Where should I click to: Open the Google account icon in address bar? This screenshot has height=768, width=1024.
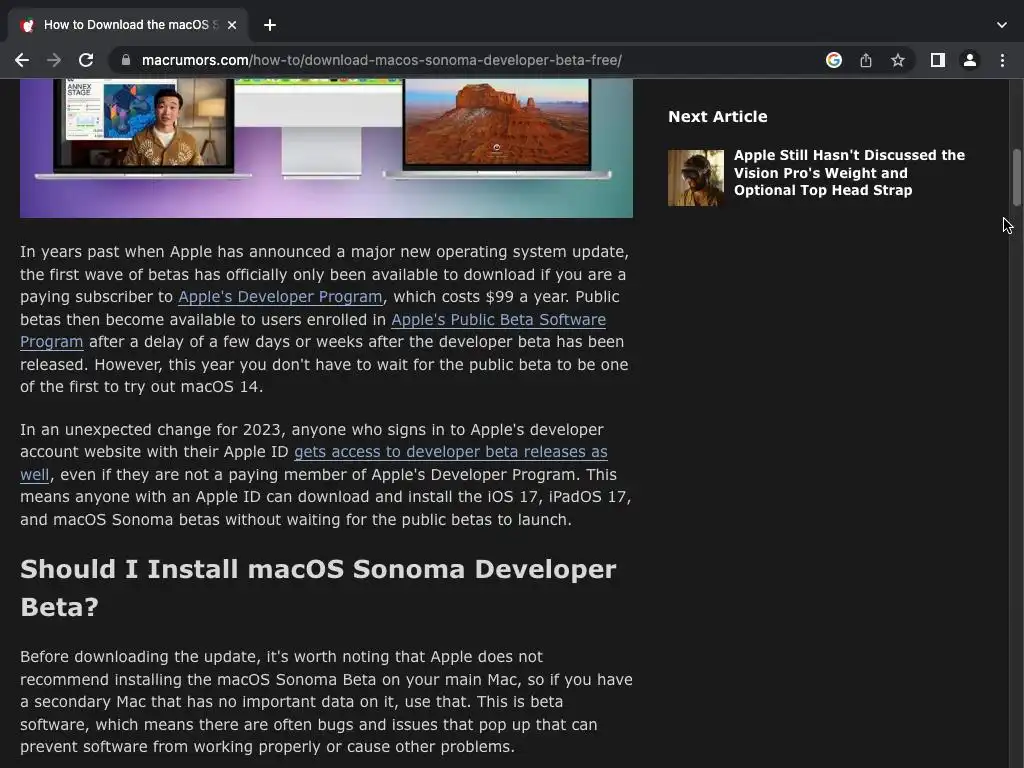click(x=833, y=60)
